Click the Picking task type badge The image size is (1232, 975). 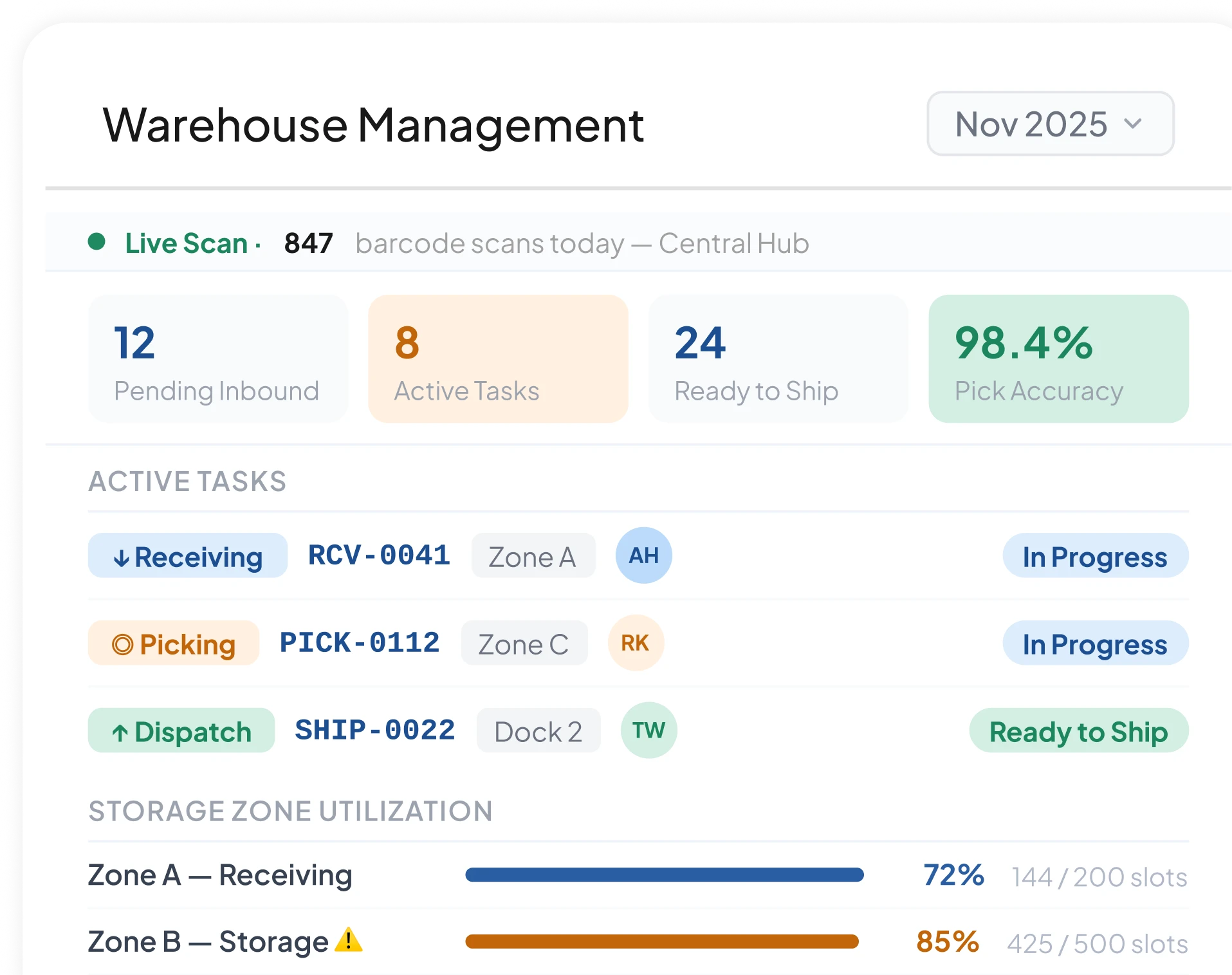pos(174,644)
